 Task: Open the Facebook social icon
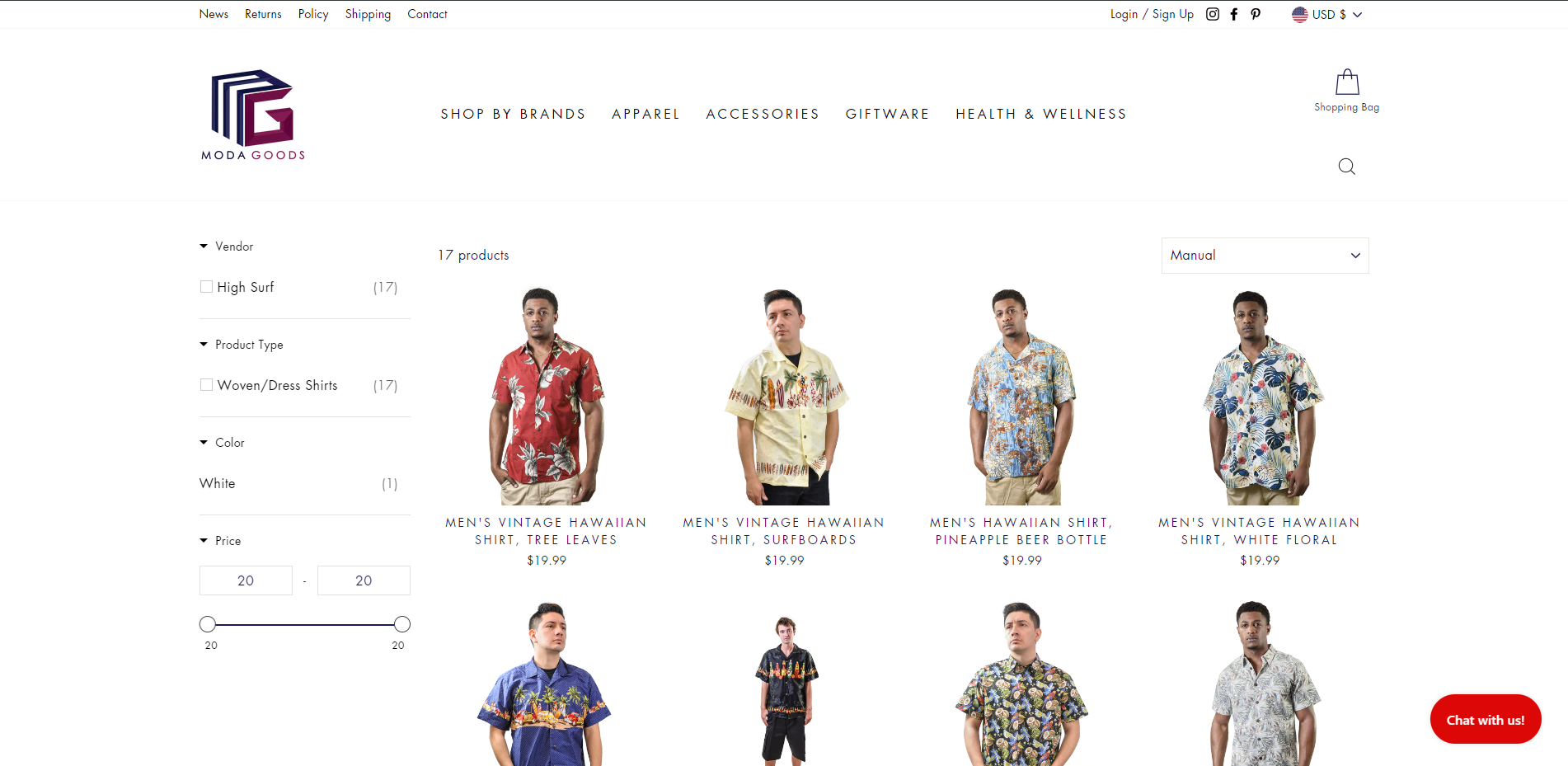click(1234, 14)
